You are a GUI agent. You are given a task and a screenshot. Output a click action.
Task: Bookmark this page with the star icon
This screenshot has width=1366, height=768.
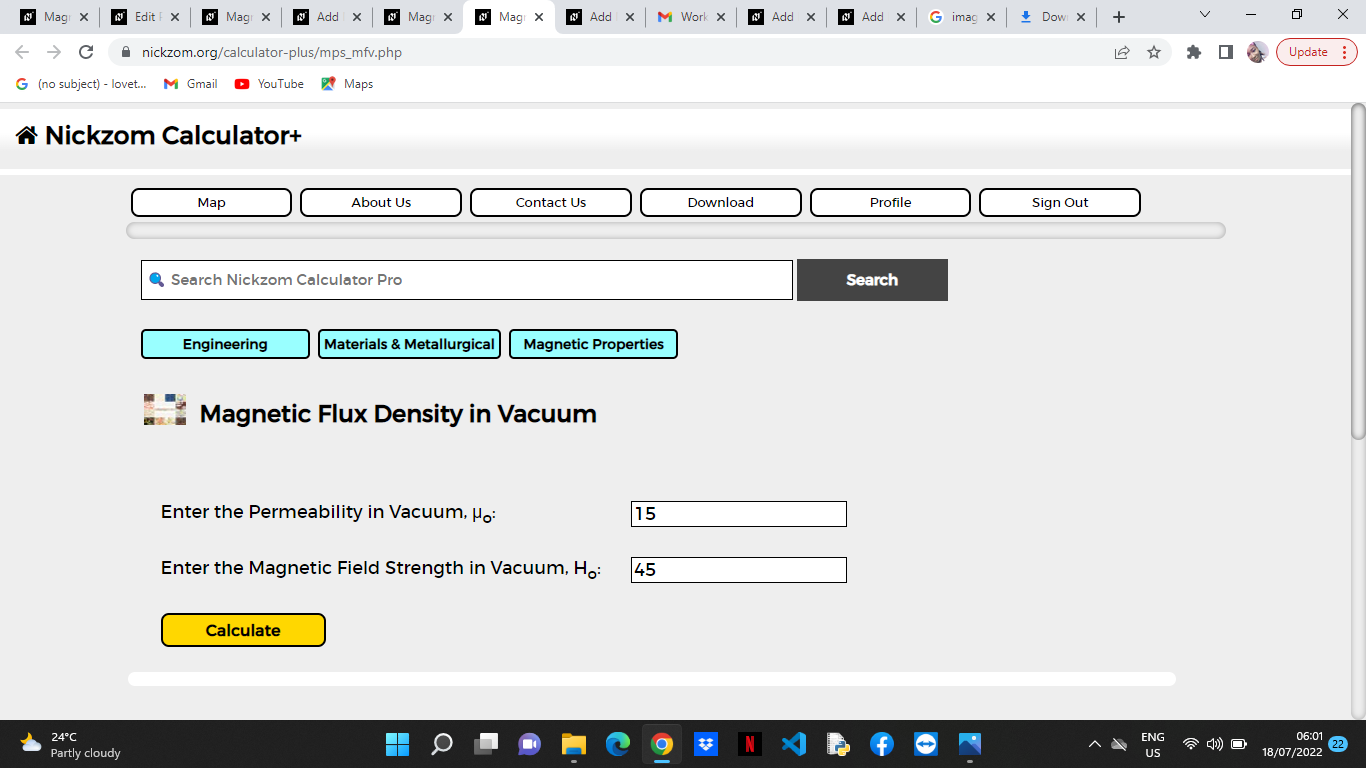(1154, 52)
